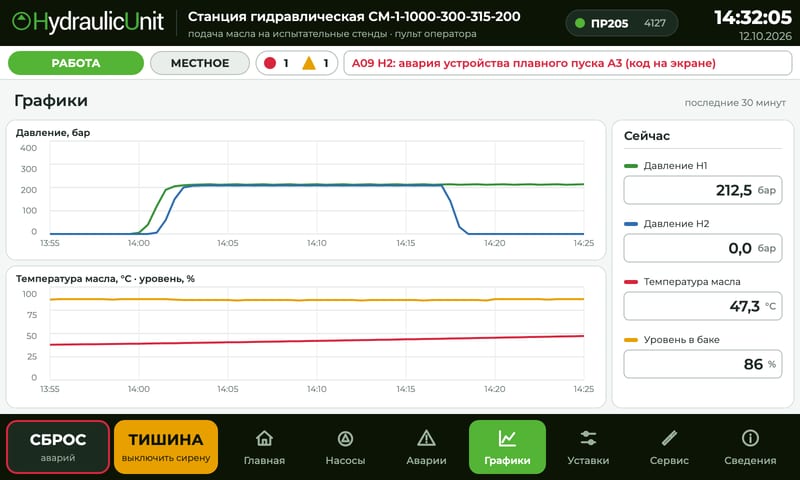The image size is (800, 480).
Task: Select the Температура масла value field
Action: [703, 306]
